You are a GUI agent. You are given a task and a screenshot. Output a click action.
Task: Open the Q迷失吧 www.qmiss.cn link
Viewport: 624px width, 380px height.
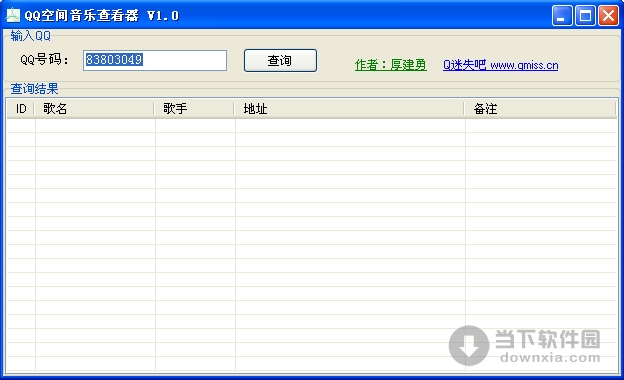click(500, 65)
